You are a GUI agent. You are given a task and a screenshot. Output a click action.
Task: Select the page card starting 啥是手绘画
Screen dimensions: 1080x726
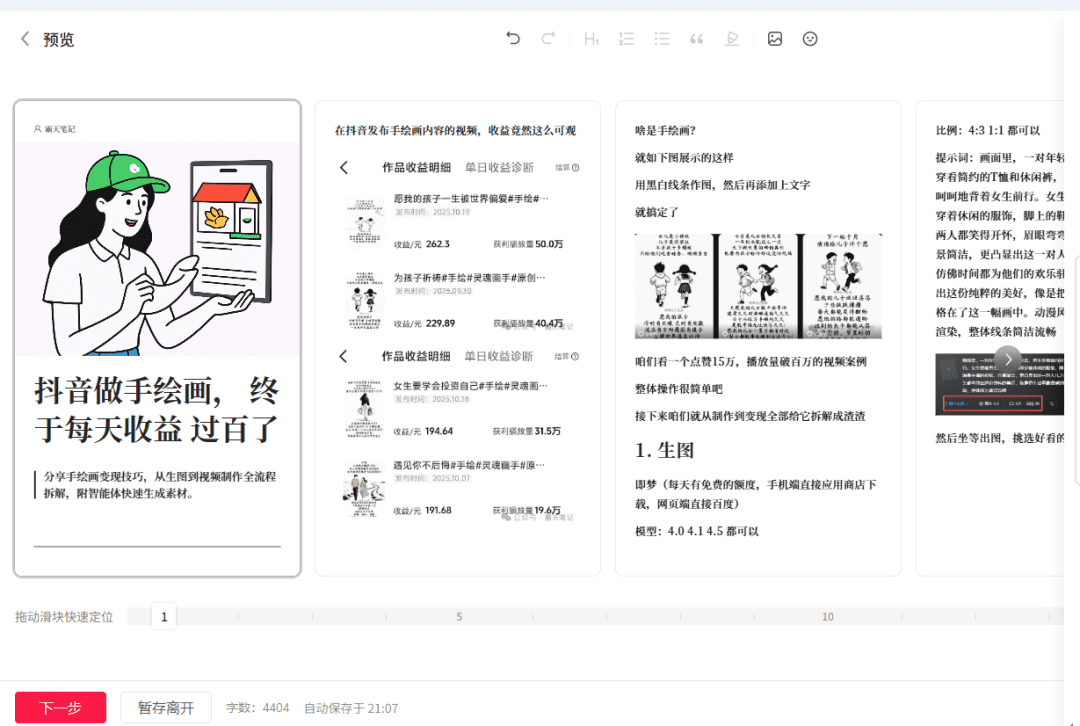click(x=758, y=338)
